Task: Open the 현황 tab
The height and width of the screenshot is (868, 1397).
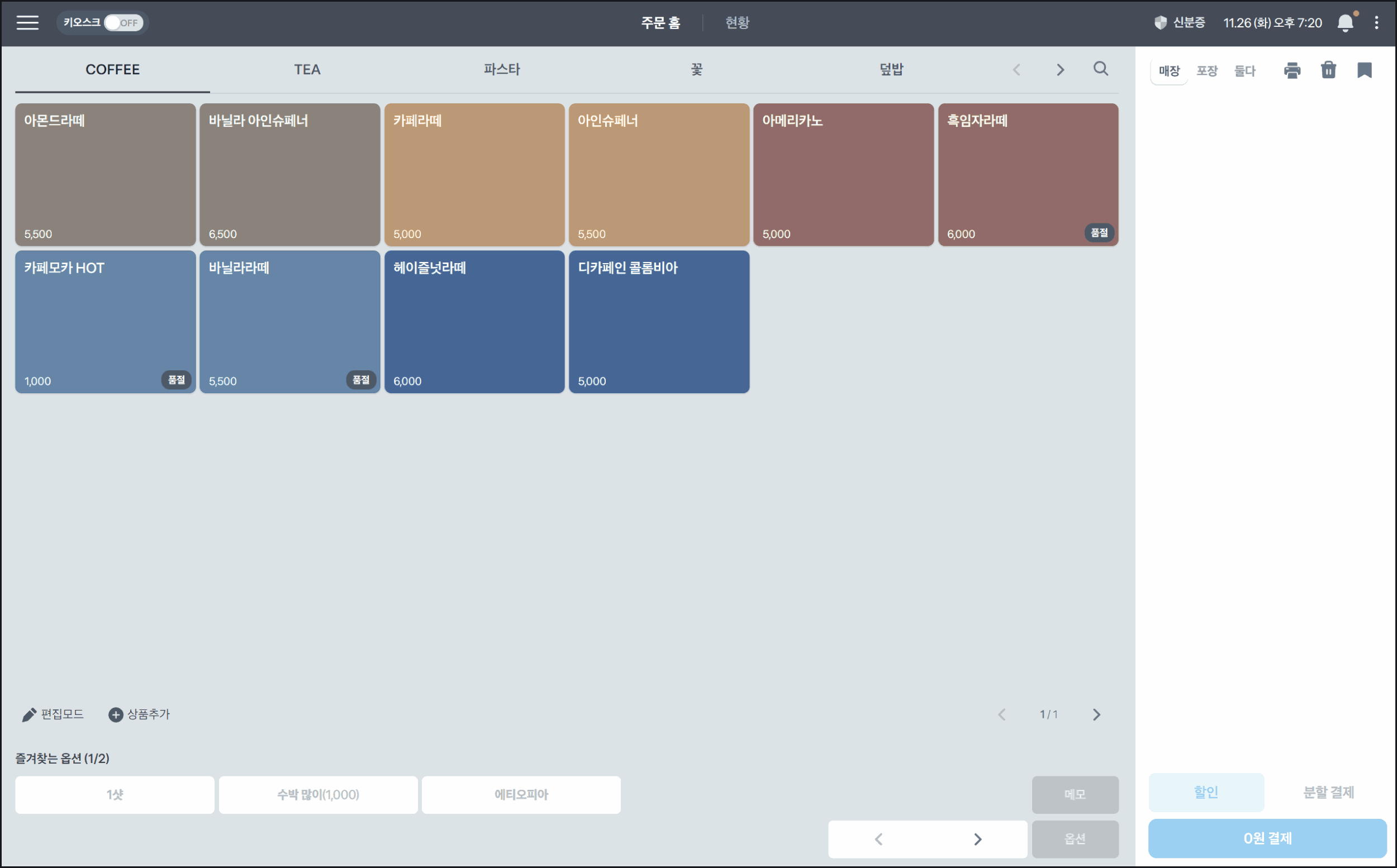Action: point(736,23)
